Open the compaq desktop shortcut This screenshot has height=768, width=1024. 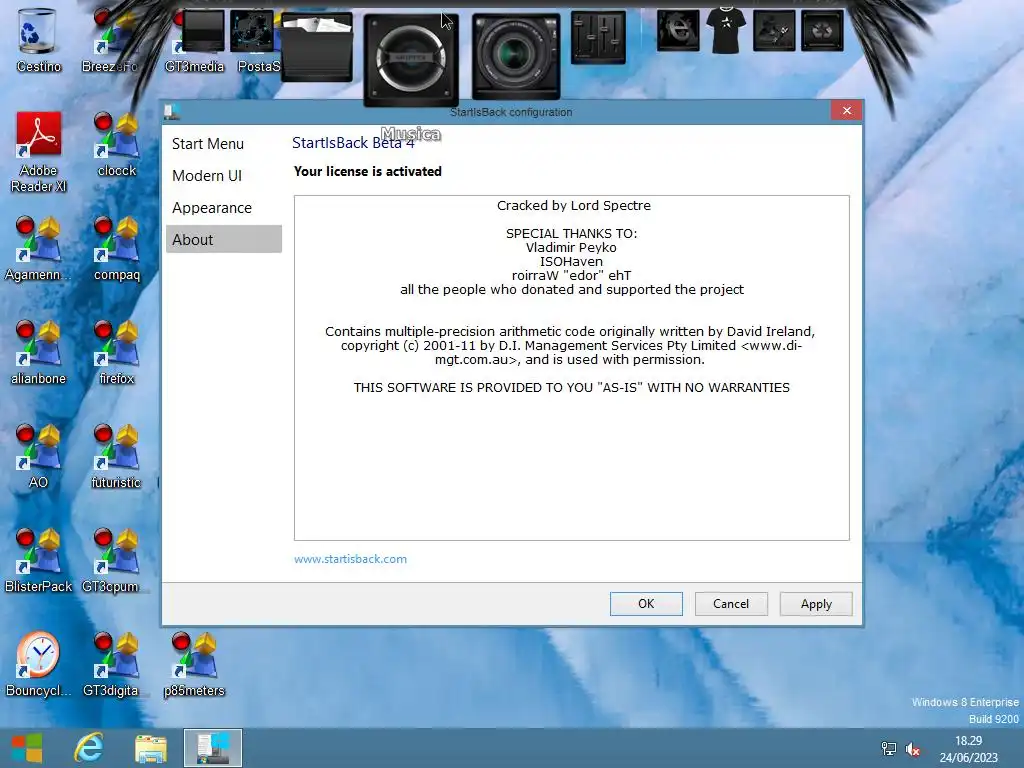coord(116,248)
